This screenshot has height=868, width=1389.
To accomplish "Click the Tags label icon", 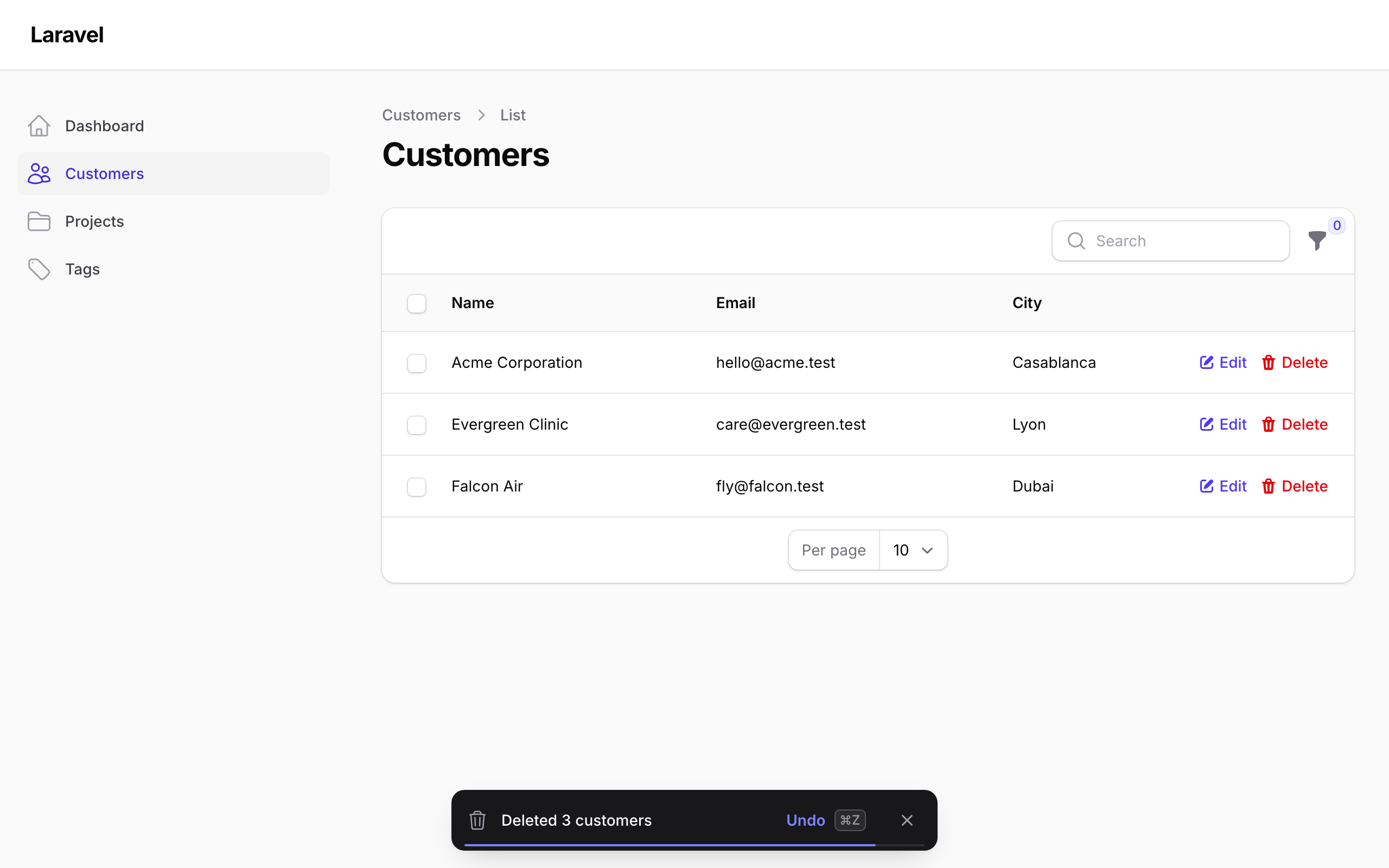I will click(x=39, y=269).
